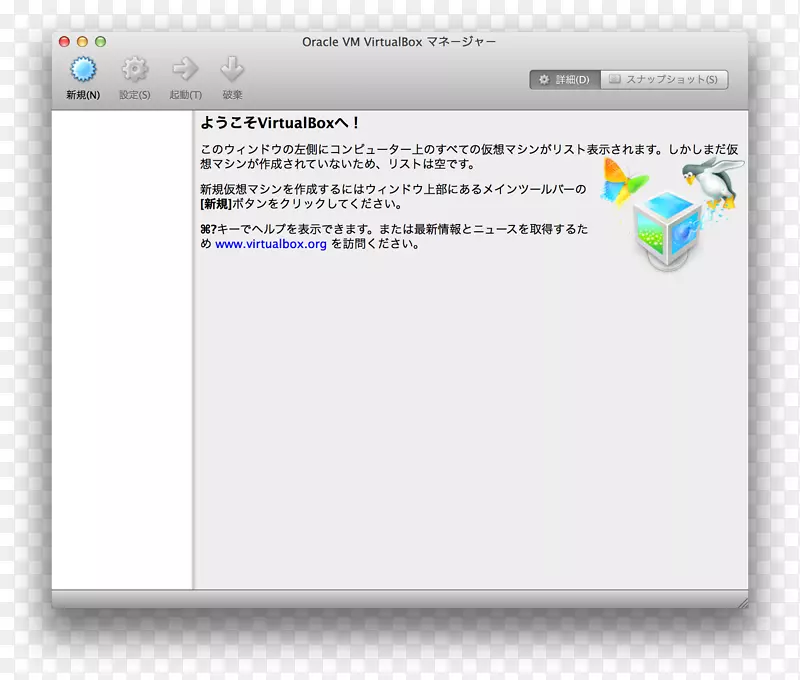This screenshot has width=800, height=680.
Task: Click the window title Oracle VM VirtualBox マネージャー
Action: (400, 42)
